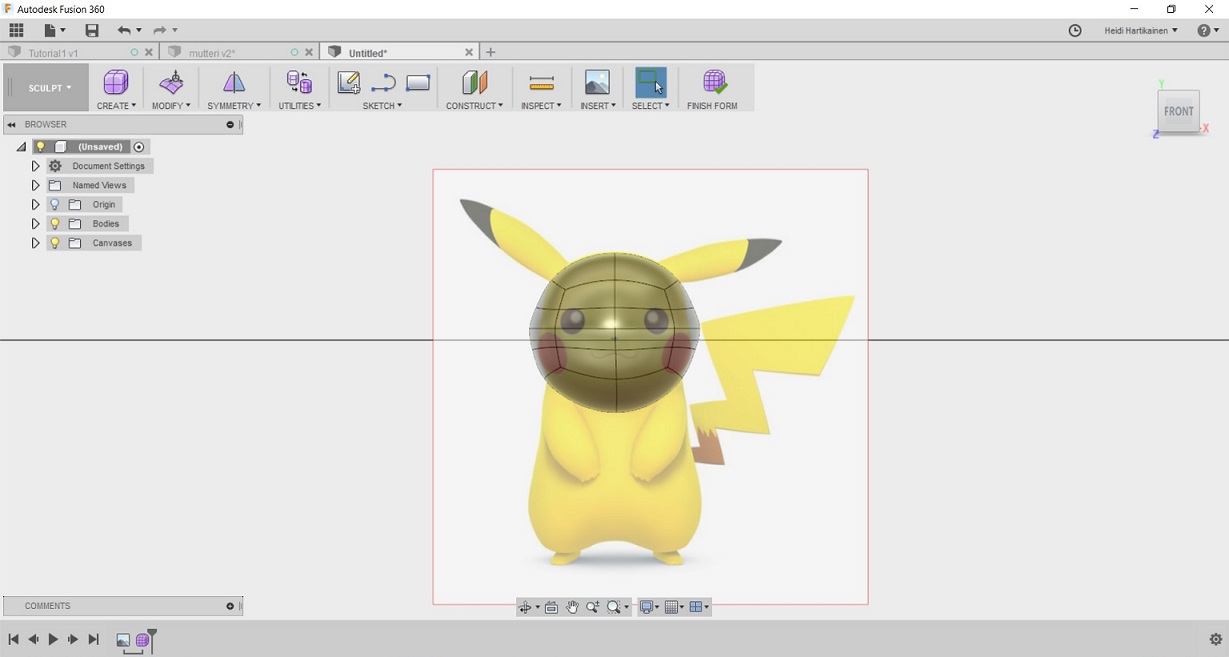This screenshot has height=657, width=1229.
Task: Click the Undo arrow
Action: pos(124,31)
